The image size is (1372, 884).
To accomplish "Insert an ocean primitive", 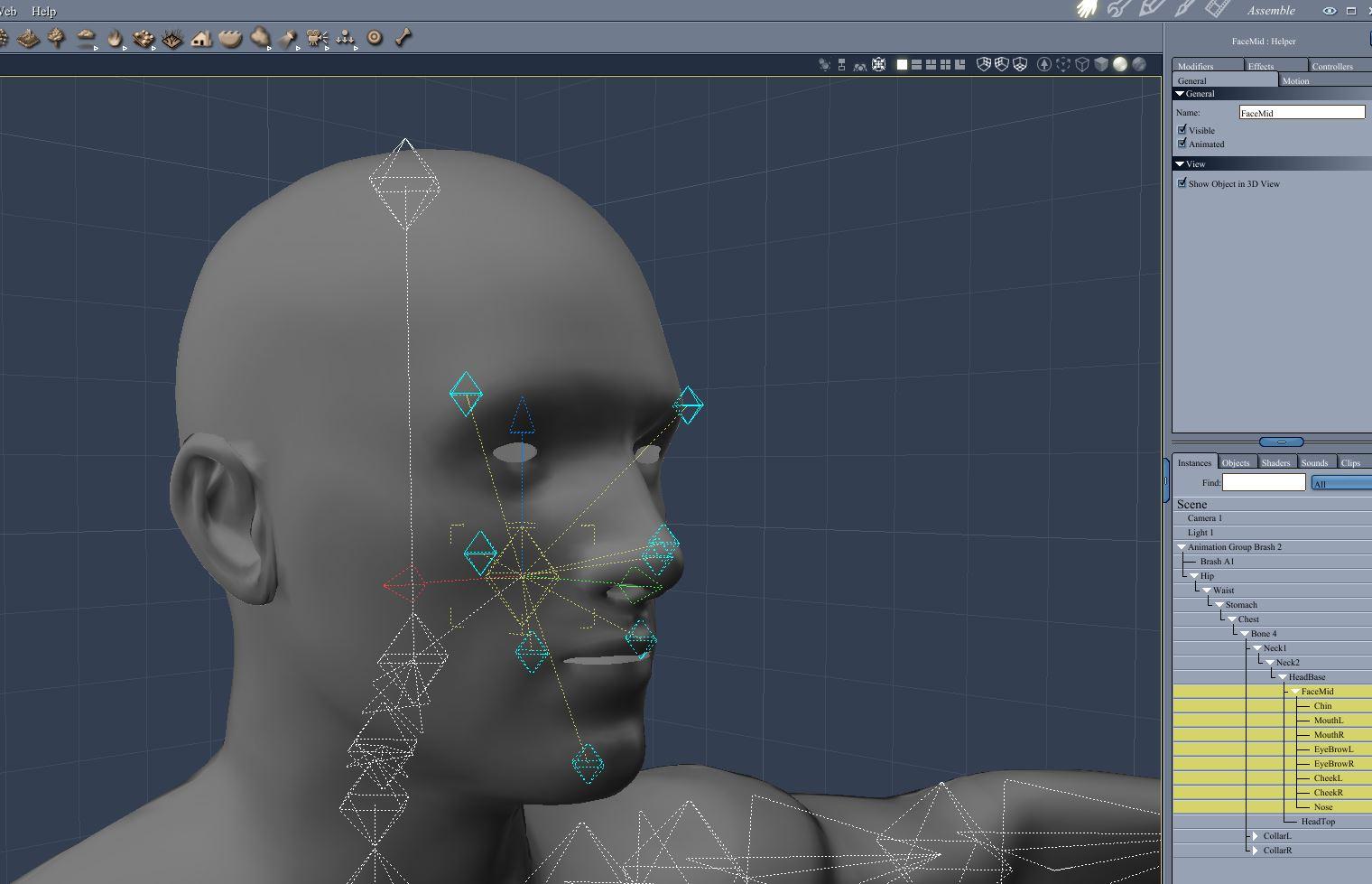I will coord(230,38).
